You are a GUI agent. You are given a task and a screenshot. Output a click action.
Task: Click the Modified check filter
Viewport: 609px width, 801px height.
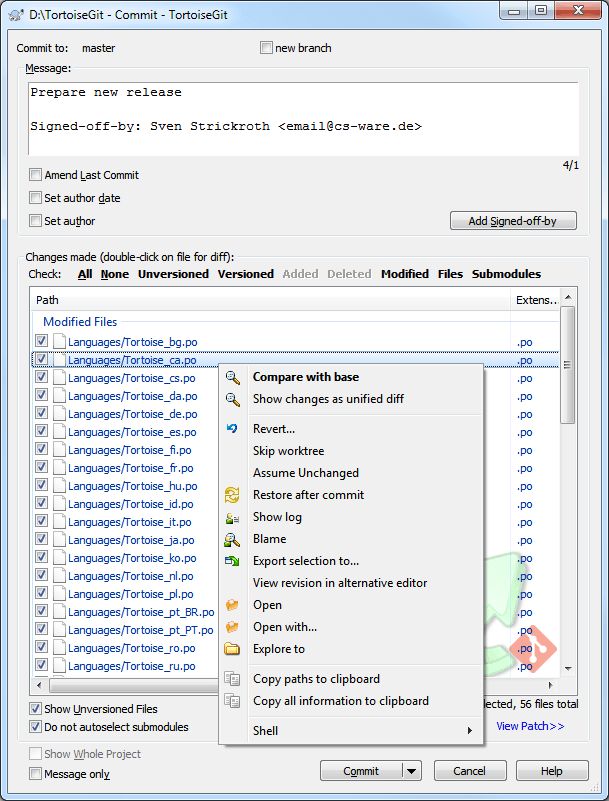405,274
